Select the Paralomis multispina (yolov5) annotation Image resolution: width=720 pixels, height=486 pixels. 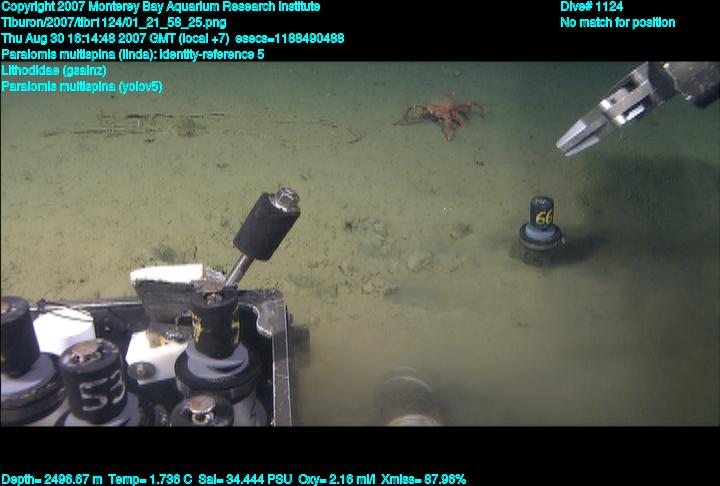(82, 87)
